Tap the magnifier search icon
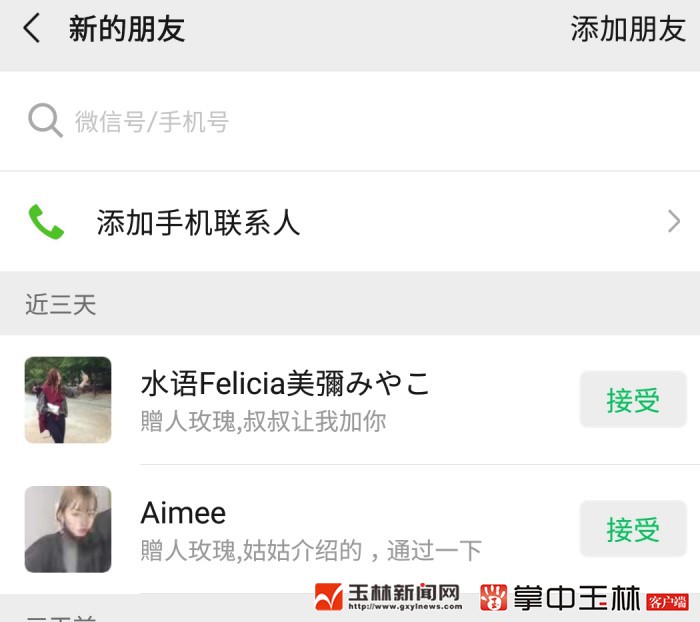This screenshot has height=622, width=700. pyautogui.click(x=45, y=121)
